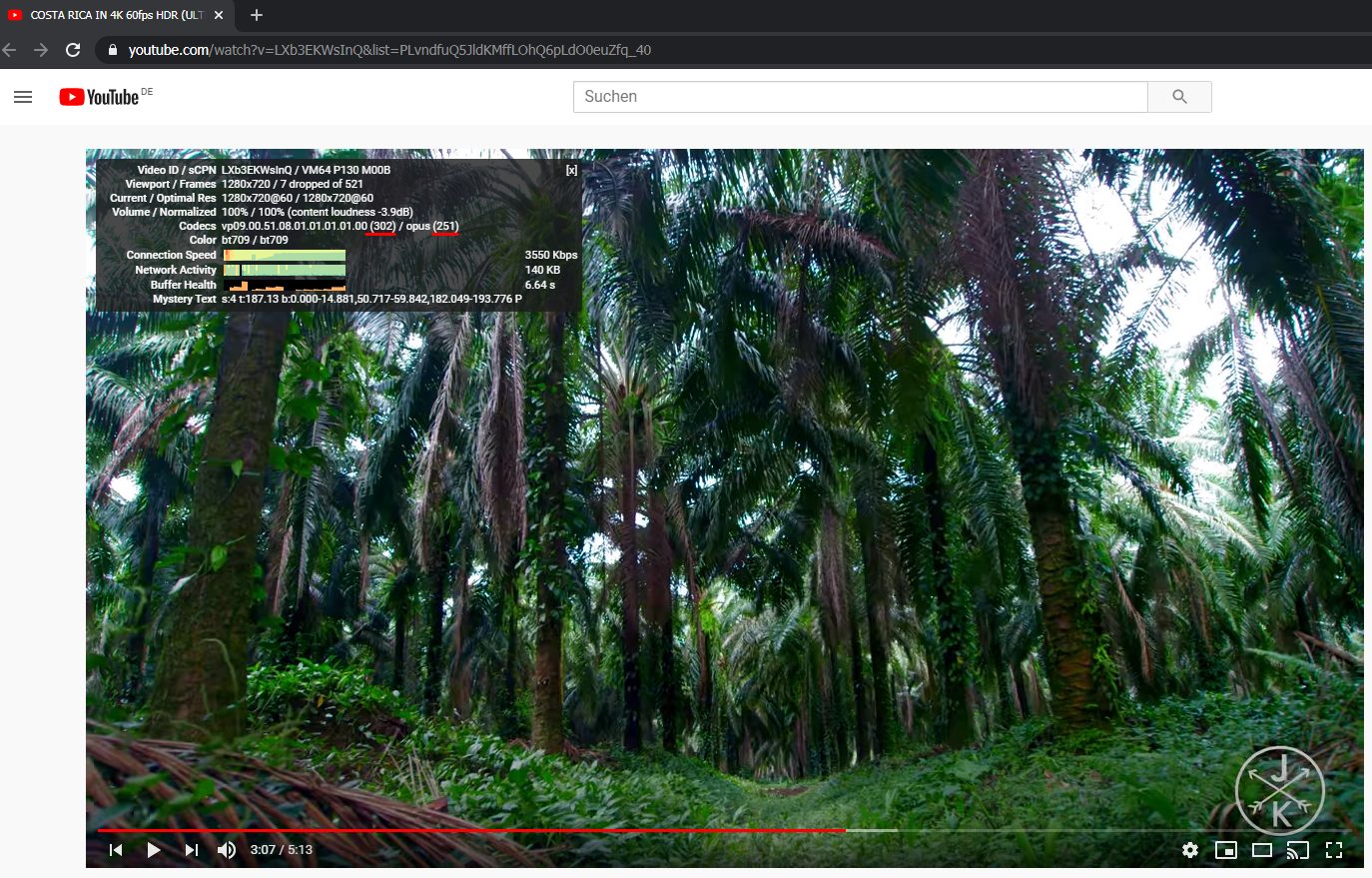Click the 'Network Activity' label
Screen dimensions: 1372x878
click(176, 270)
